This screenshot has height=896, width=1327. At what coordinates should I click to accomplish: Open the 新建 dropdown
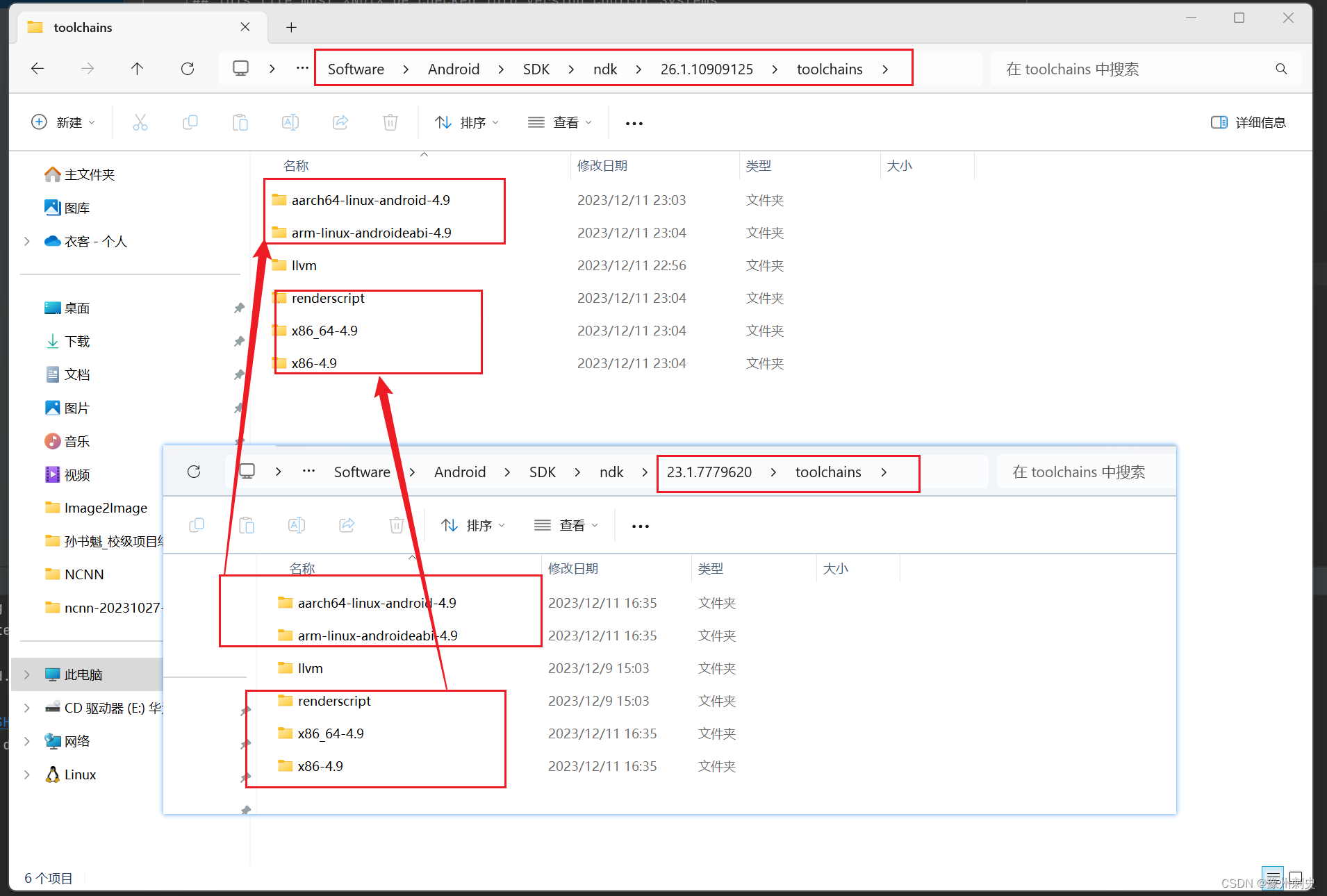(x=63, y=122)
